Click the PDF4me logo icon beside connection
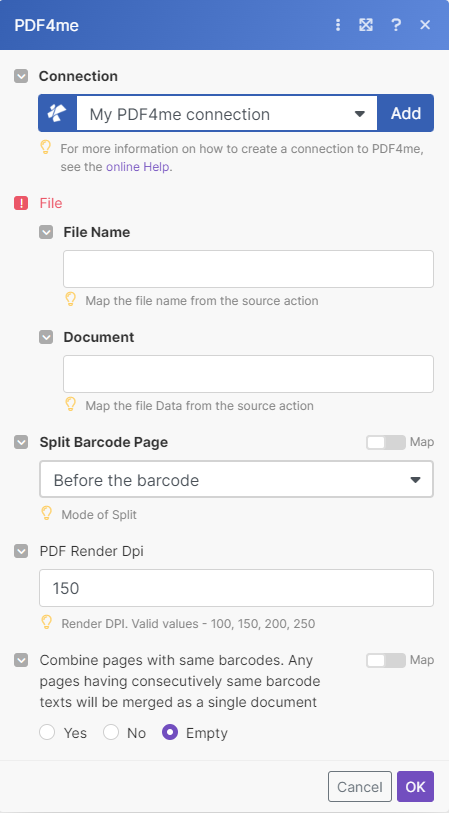Viewport: 449px width, 813px height. tap(58, 113)
